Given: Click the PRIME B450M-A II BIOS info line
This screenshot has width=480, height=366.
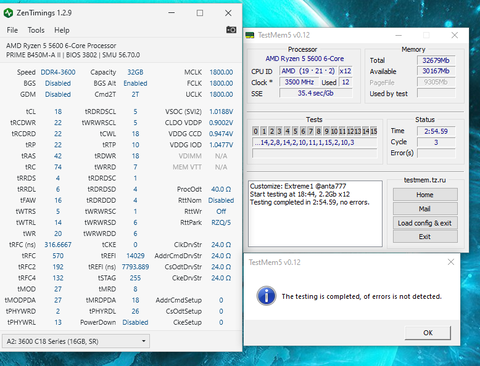Looking at the screenshot, I should coord(73,55).
